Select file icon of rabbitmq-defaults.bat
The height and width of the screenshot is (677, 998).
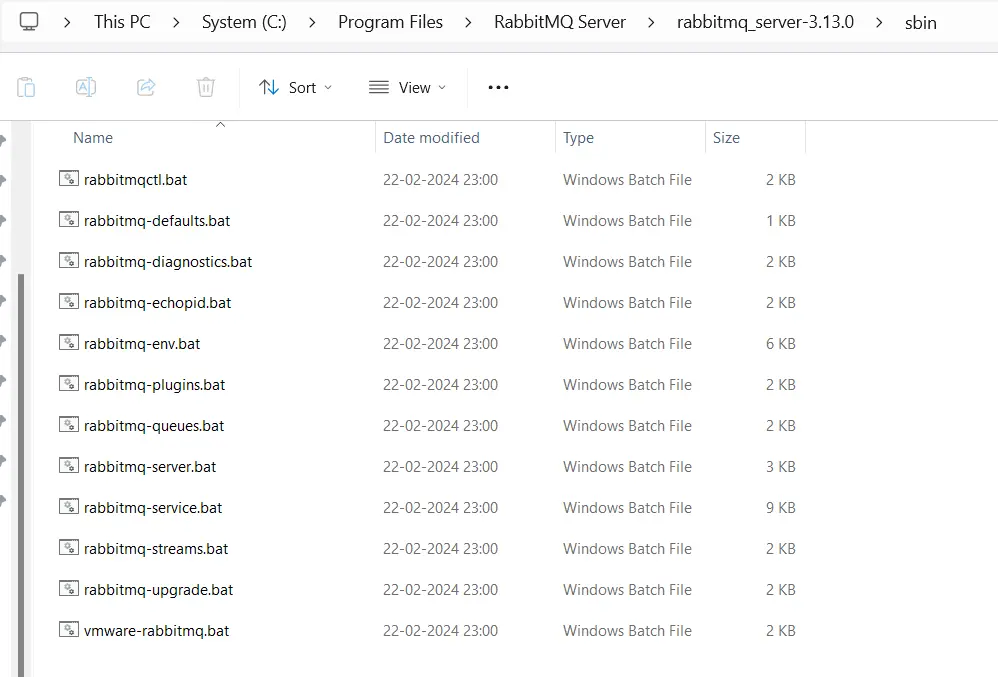[69, 220]
